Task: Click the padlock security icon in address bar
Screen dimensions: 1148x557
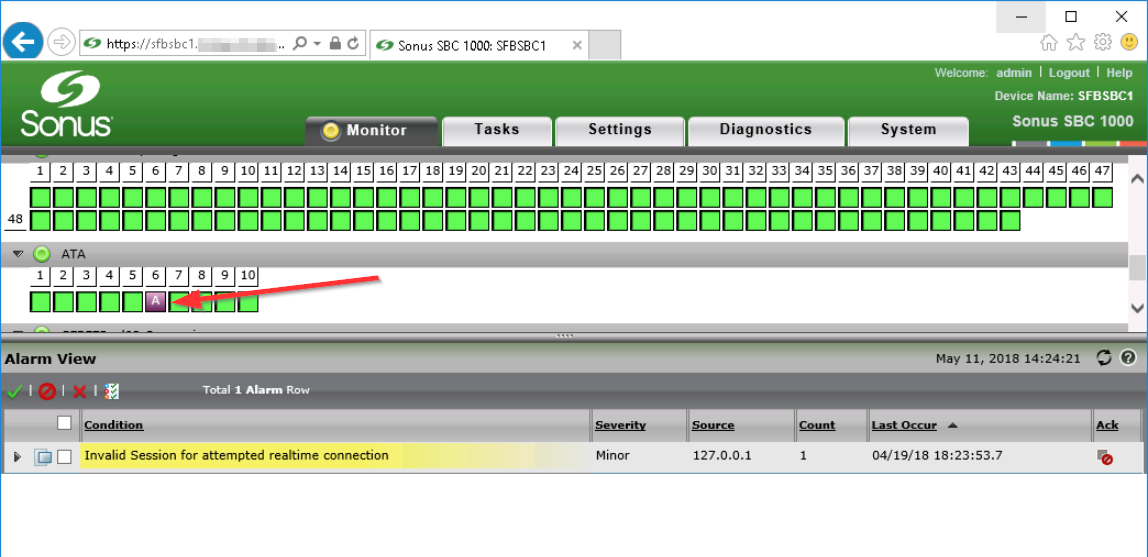Action: pyautogui.click(x=335, y=43)
